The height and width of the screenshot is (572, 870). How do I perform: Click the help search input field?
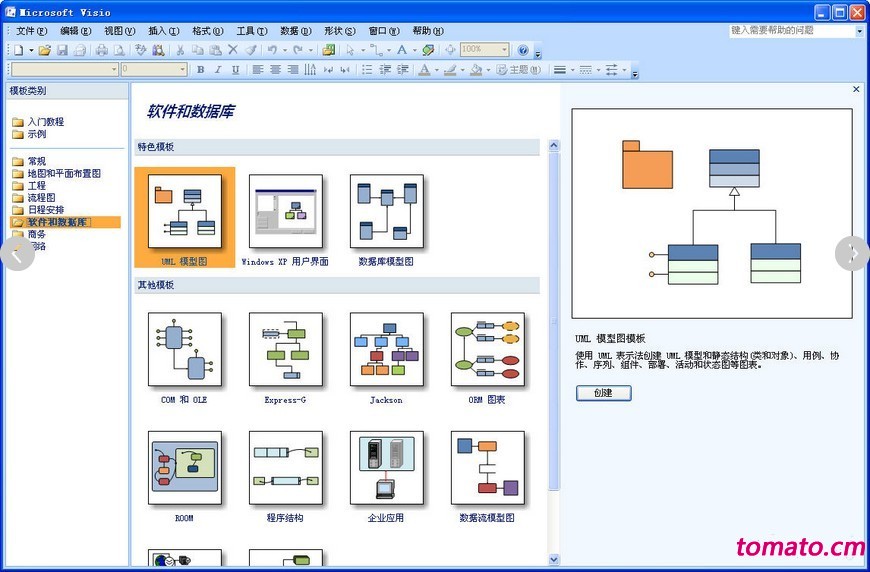pyautogui.click(x=792, y=31)
